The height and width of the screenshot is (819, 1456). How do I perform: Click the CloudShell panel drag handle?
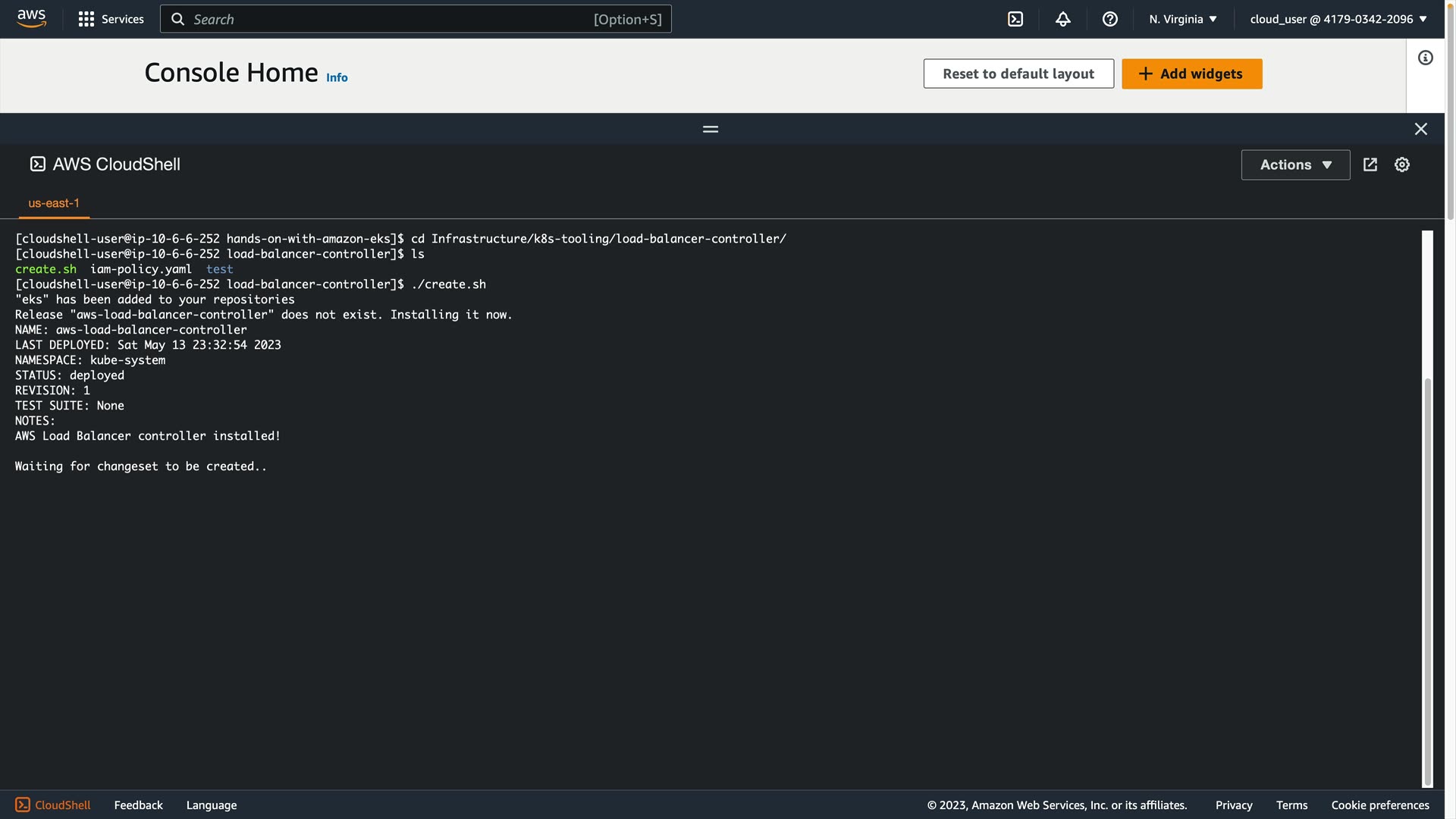pos(710,129)
